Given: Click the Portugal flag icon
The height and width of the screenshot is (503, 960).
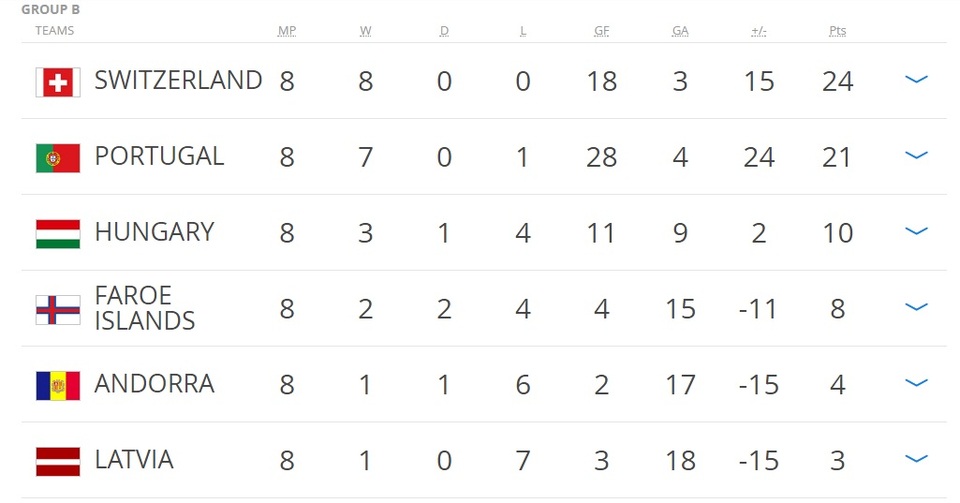Looking at the screenshot, I should pos(58,158).
